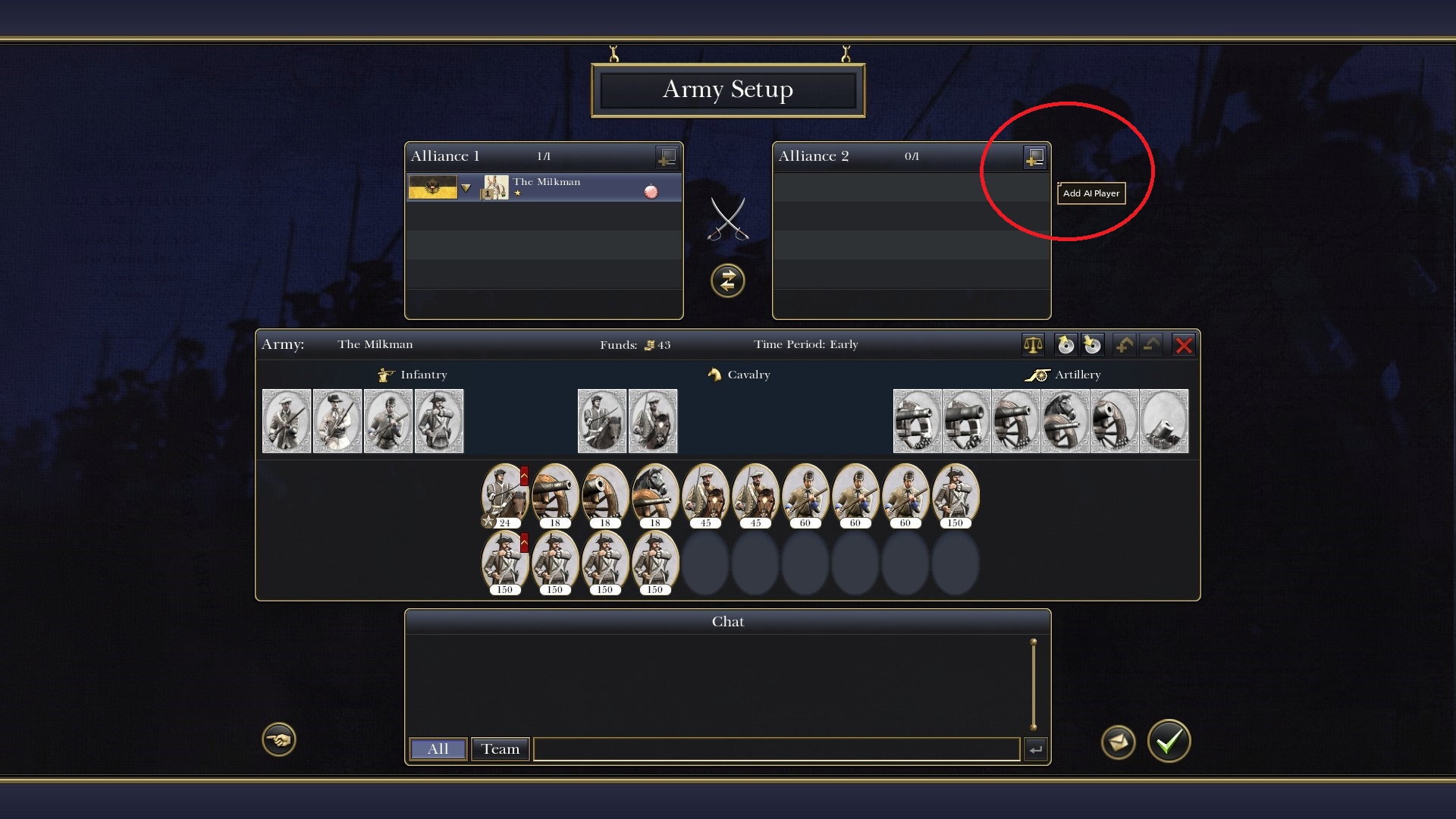Expand The Milkman faction flag dropdown
The width and height of the screenshot is (1456, 819).
pyautogui.click(x=466, y=187)
